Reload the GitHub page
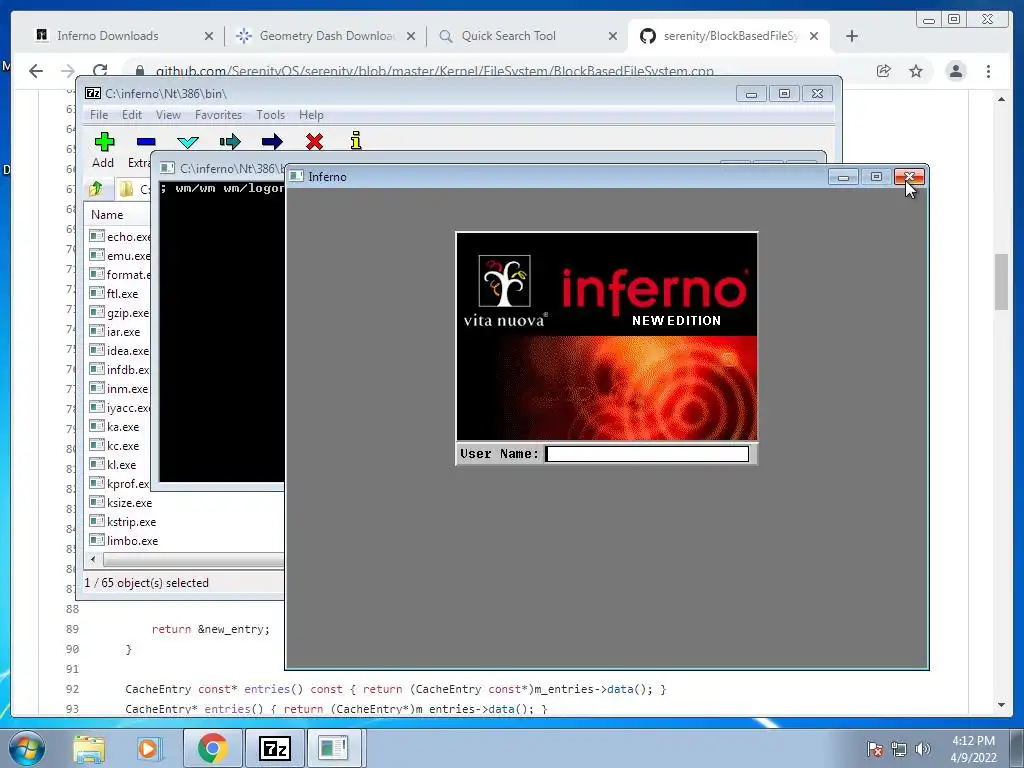This screenshot has height=768, width=1024. [100, 71]
